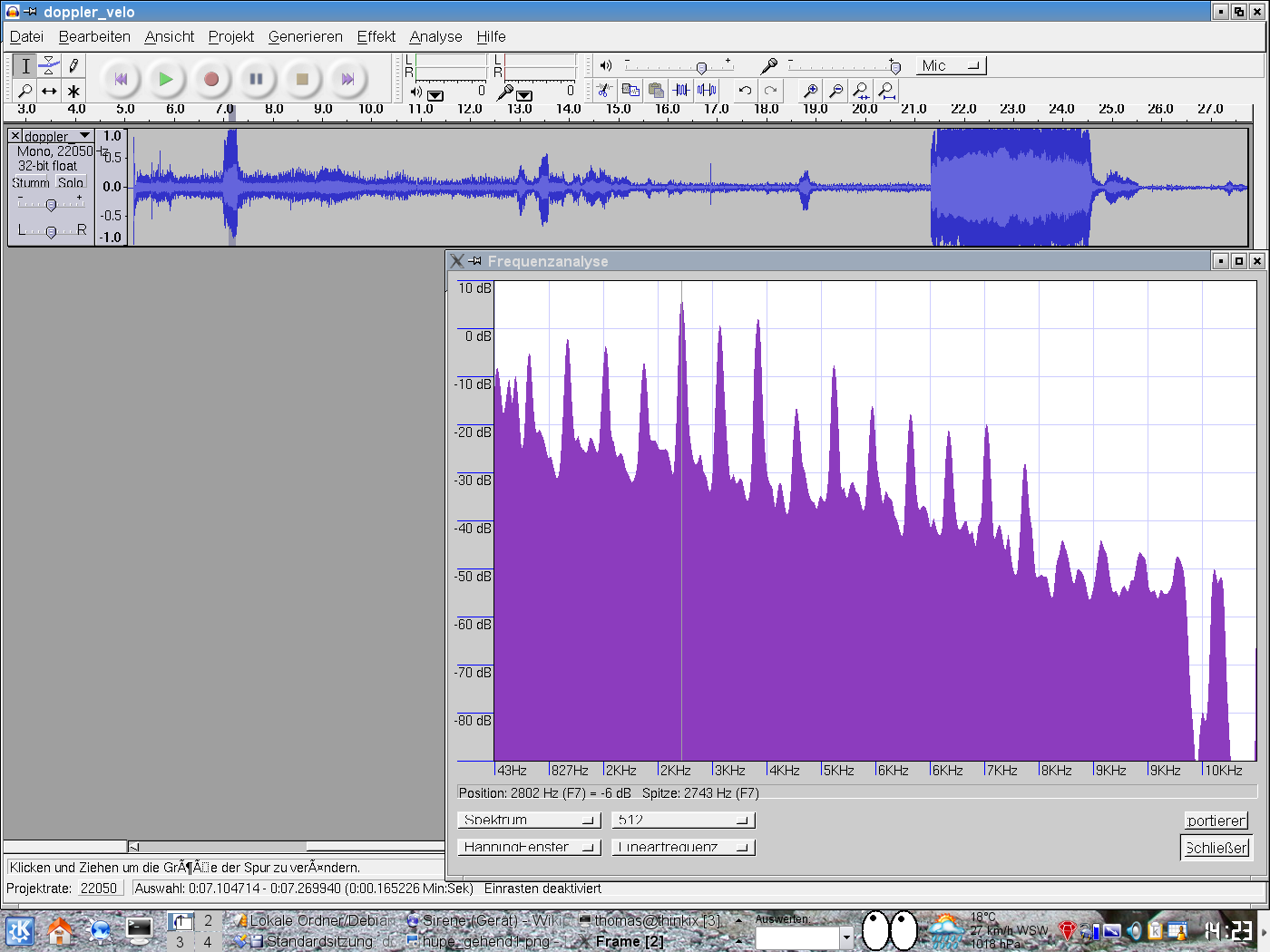
Task: Solo the doppler track
Action: pyautogui.click(x=71, y=182)
